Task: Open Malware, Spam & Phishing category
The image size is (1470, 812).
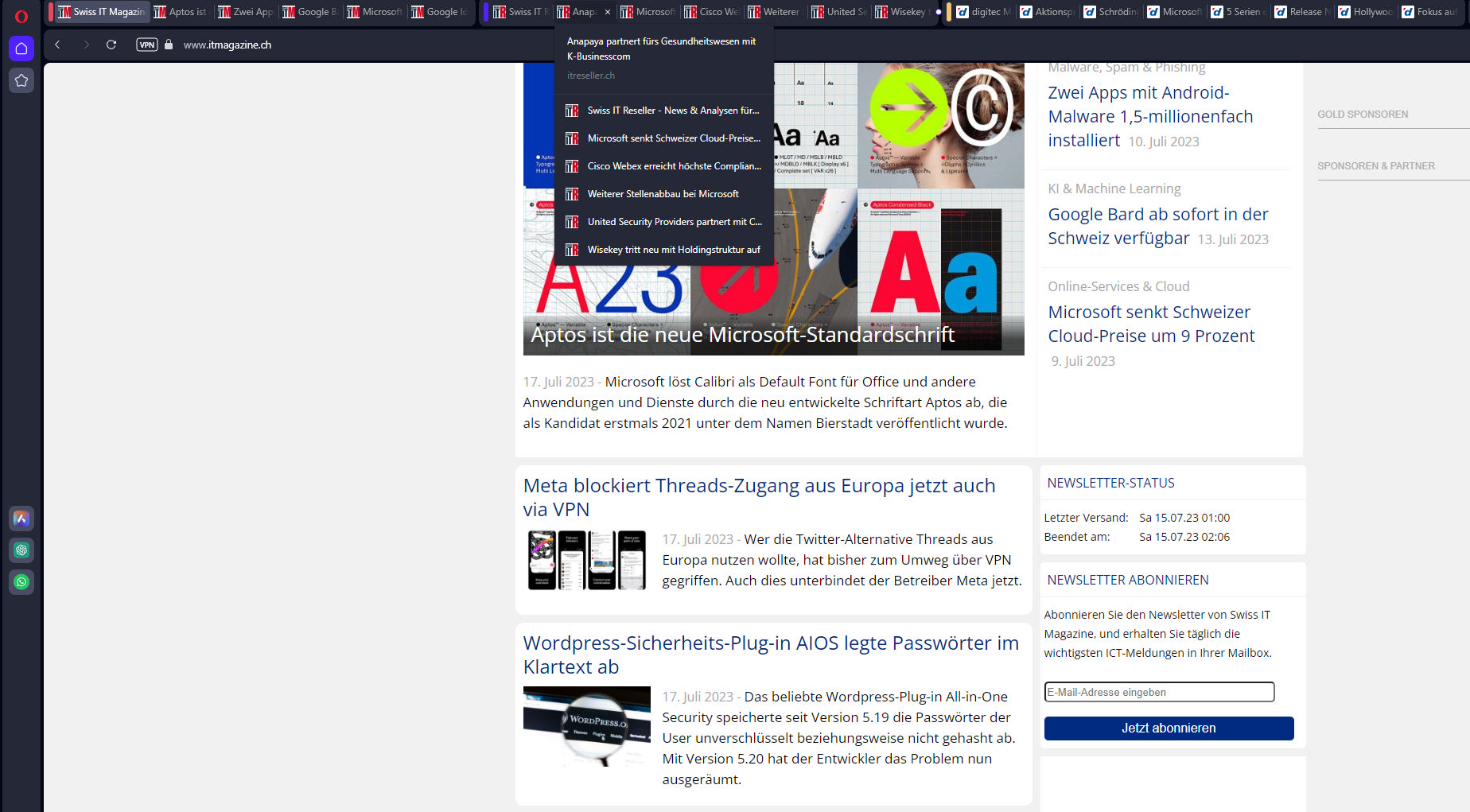Action: [1126, 68]
